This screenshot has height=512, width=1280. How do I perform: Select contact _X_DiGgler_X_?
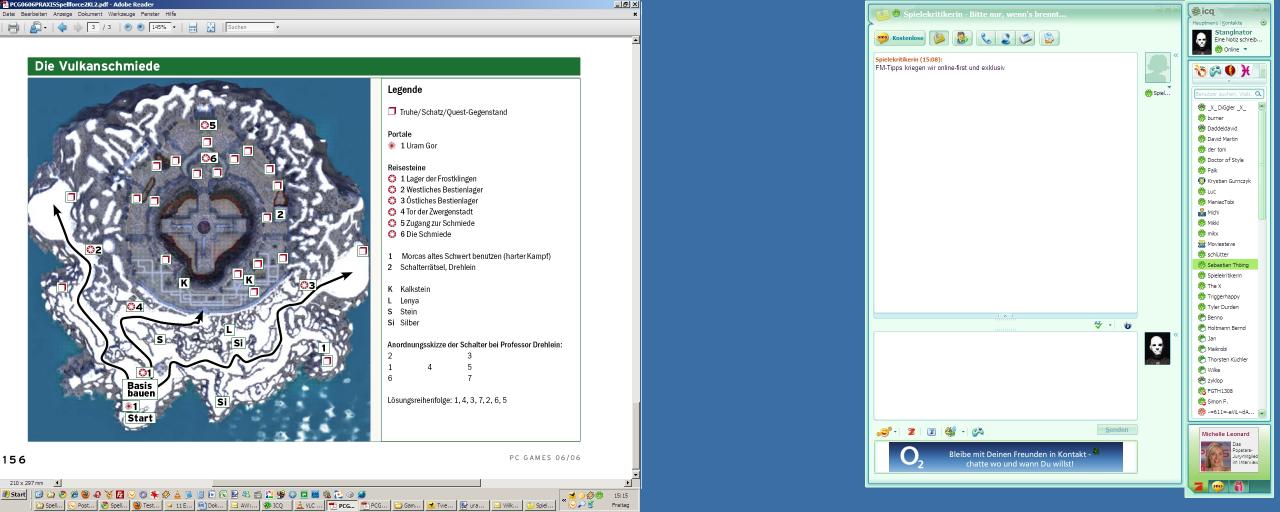coord(1226,107)
